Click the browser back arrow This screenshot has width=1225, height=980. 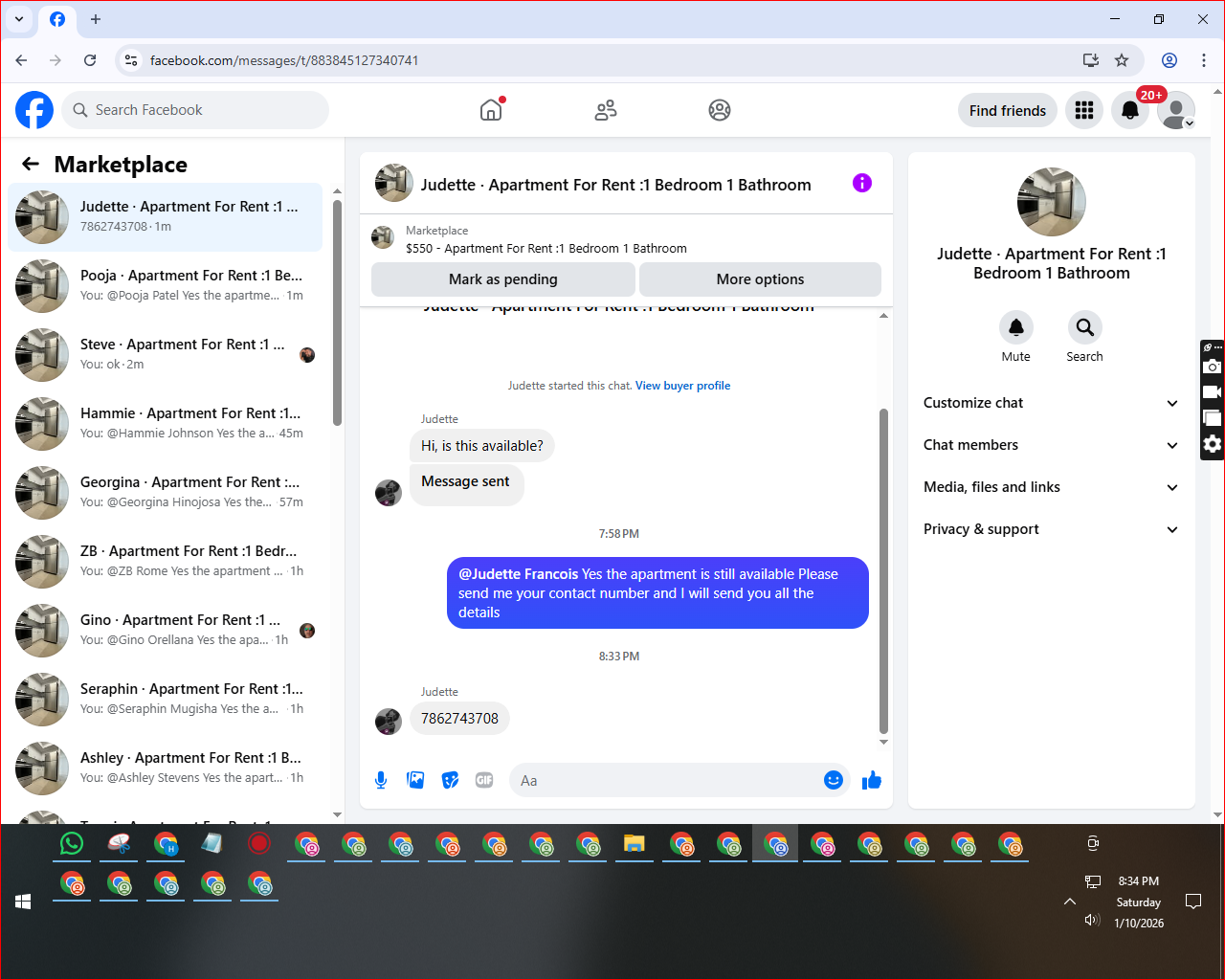[x=21, y=60]
